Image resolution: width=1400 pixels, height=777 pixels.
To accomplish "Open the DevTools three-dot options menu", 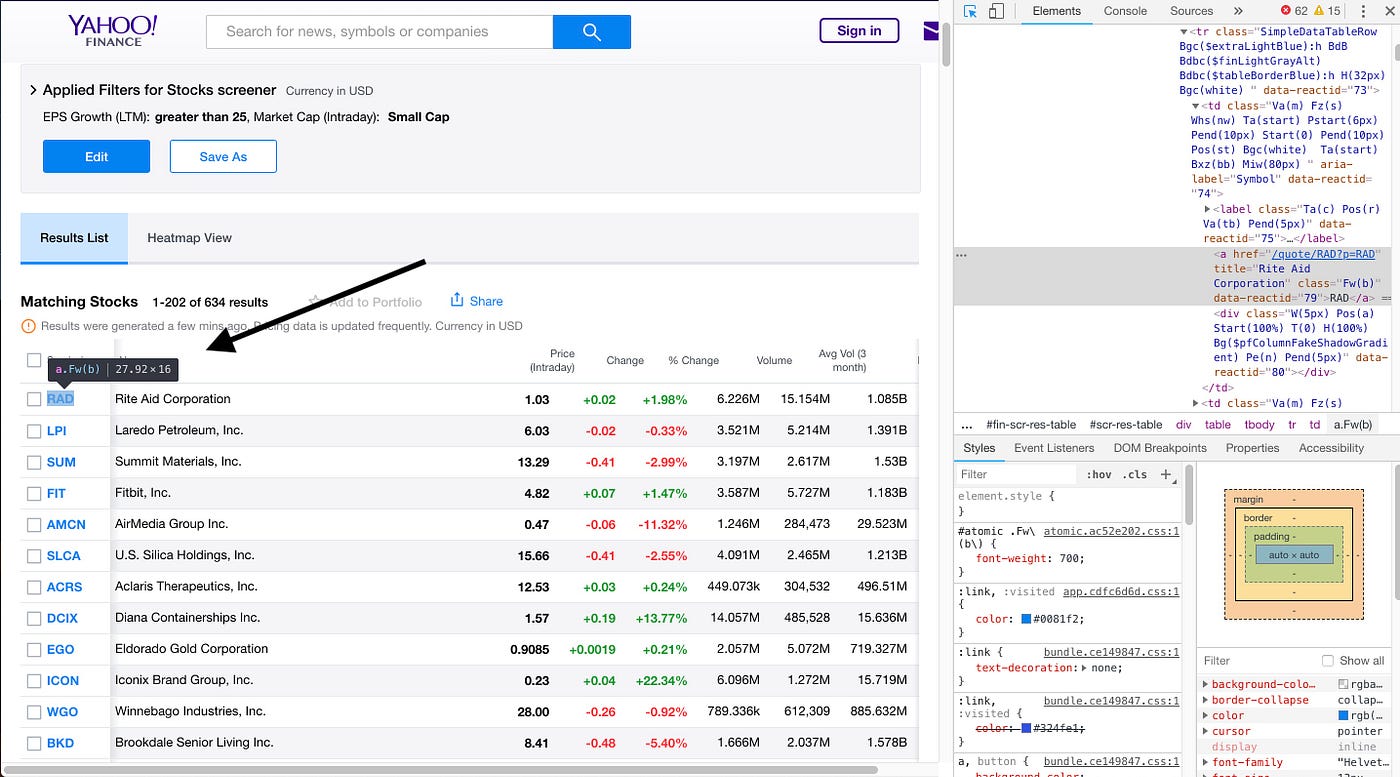I will click(1363, 11).
